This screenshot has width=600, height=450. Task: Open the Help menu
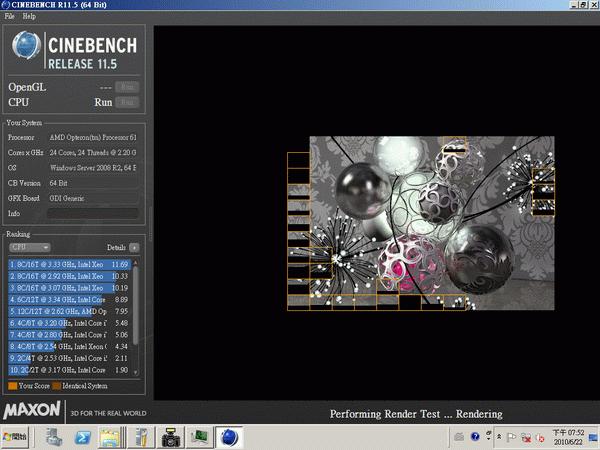pyautogui.click(x=29, y=16)
